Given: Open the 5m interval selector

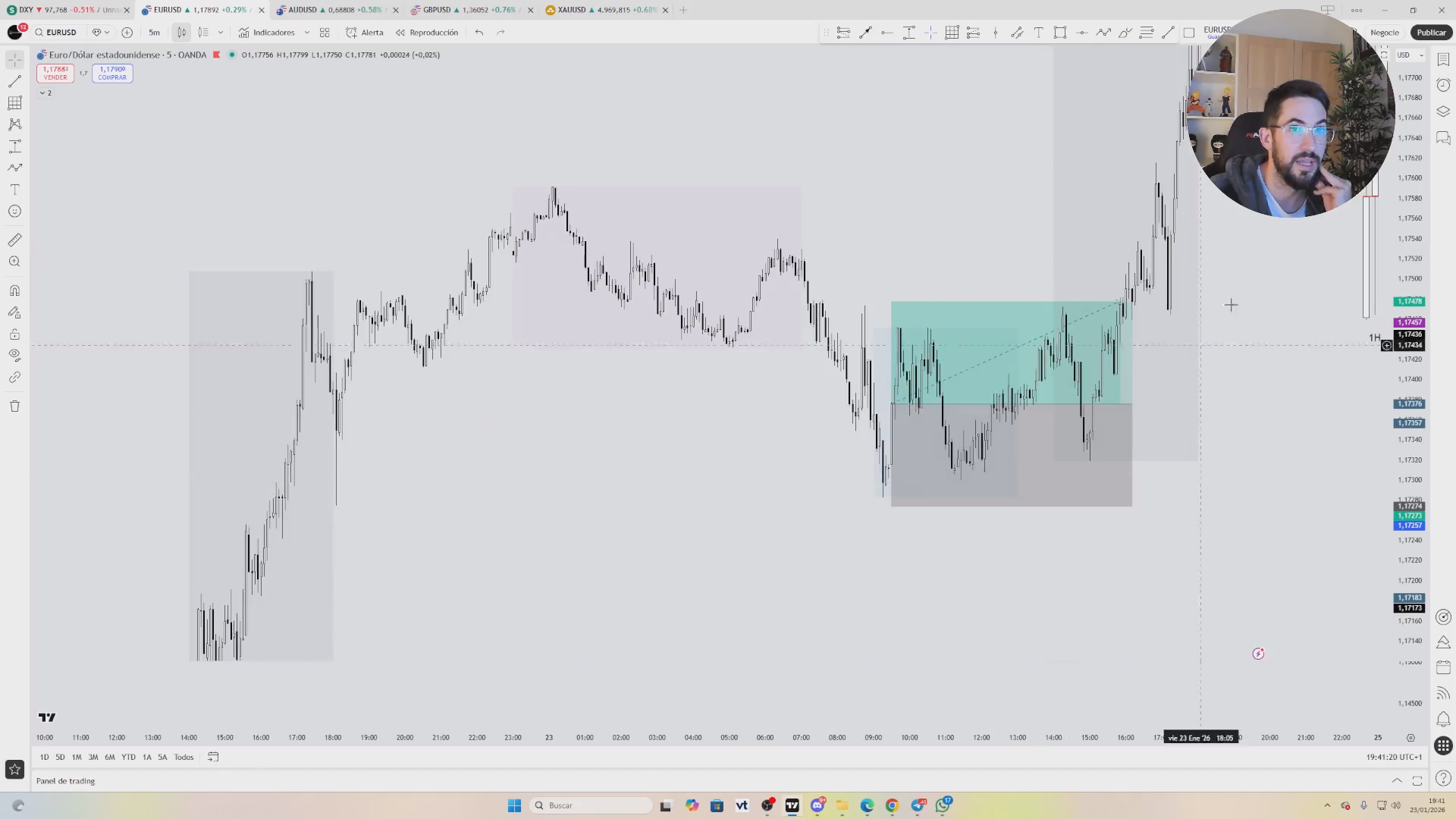Looking at the screenshot, I should click(155, 33).
